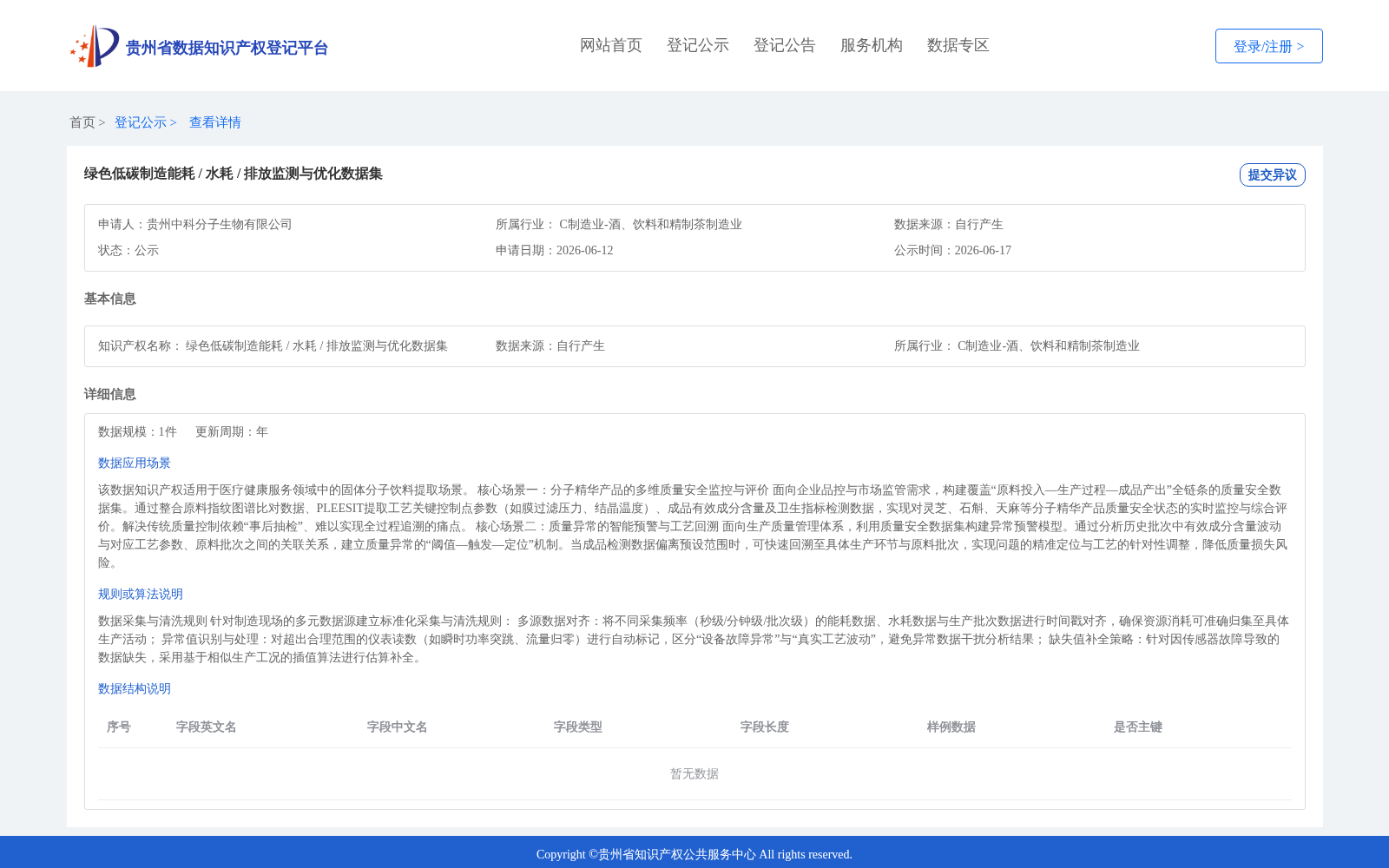Viewport: 1389px width, 868px height.
Task: Click 是否主键 column header
Action: click(x=1138, y=727)
